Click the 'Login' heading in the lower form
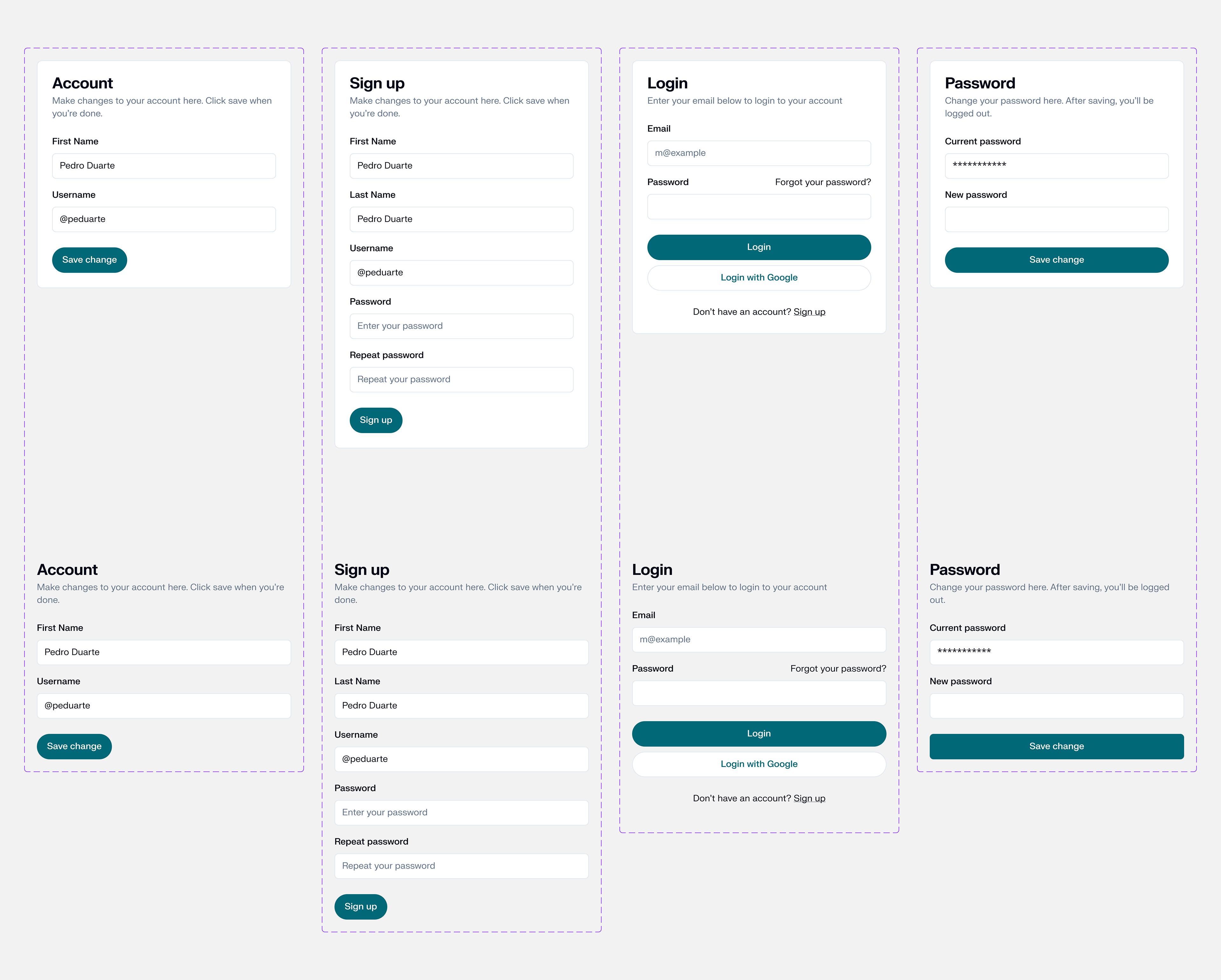This screenshot has height=980, width=1221. [x=652, y=570]
